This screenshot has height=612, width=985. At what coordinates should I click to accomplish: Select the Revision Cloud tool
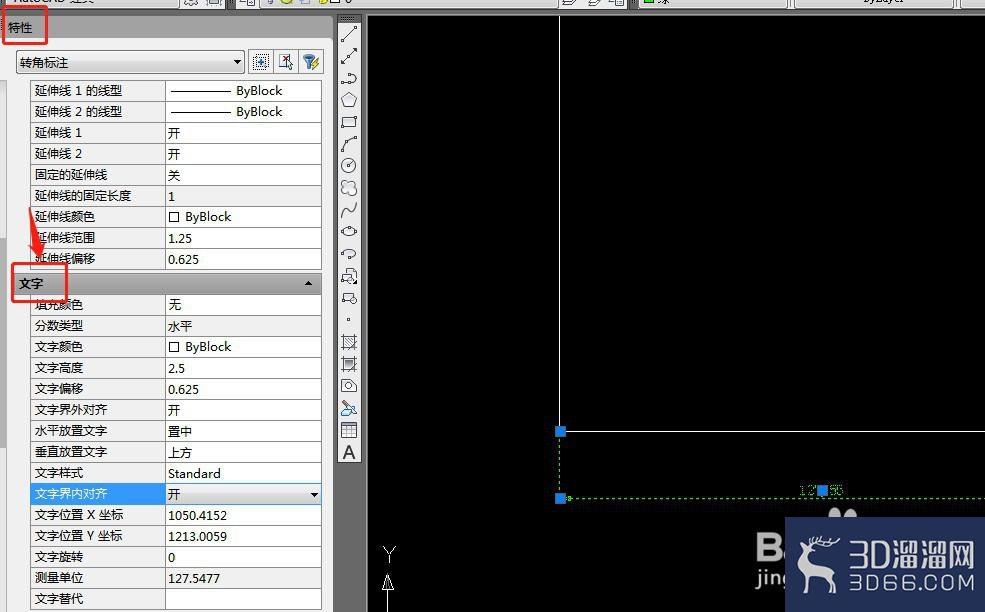point(349,187)
